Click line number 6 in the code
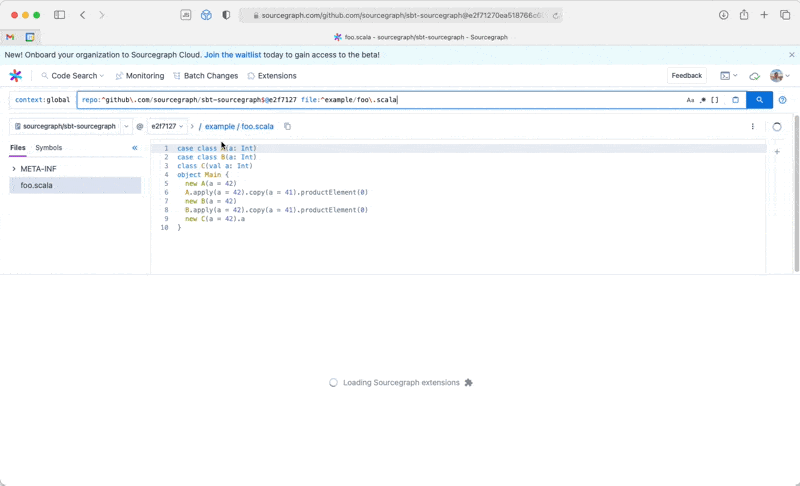 (166, 192)
